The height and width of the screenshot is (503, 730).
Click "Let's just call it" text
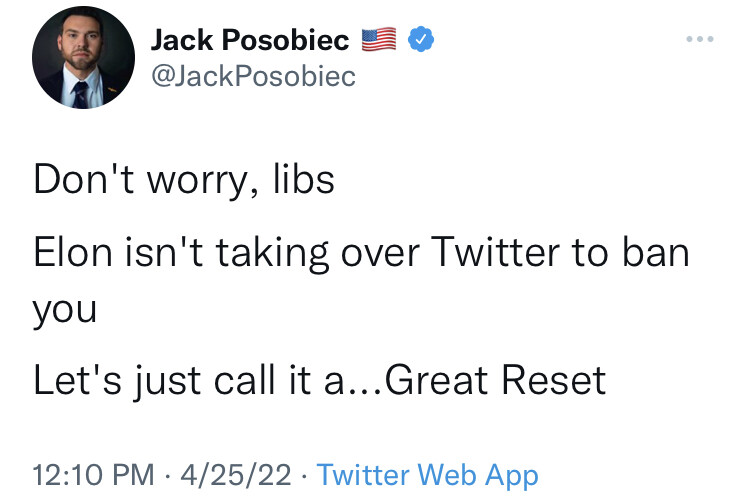tap(172, 382)
